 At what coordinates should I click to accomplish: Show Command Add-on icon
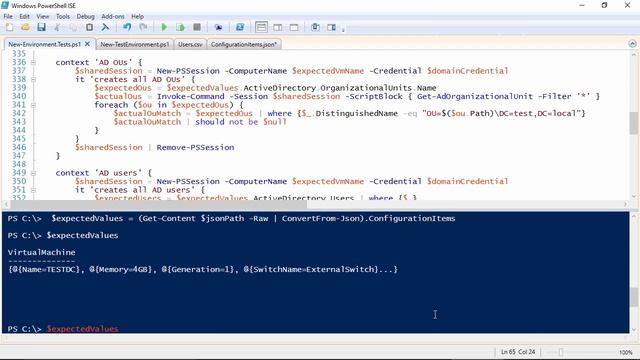[x=331, y=27]
